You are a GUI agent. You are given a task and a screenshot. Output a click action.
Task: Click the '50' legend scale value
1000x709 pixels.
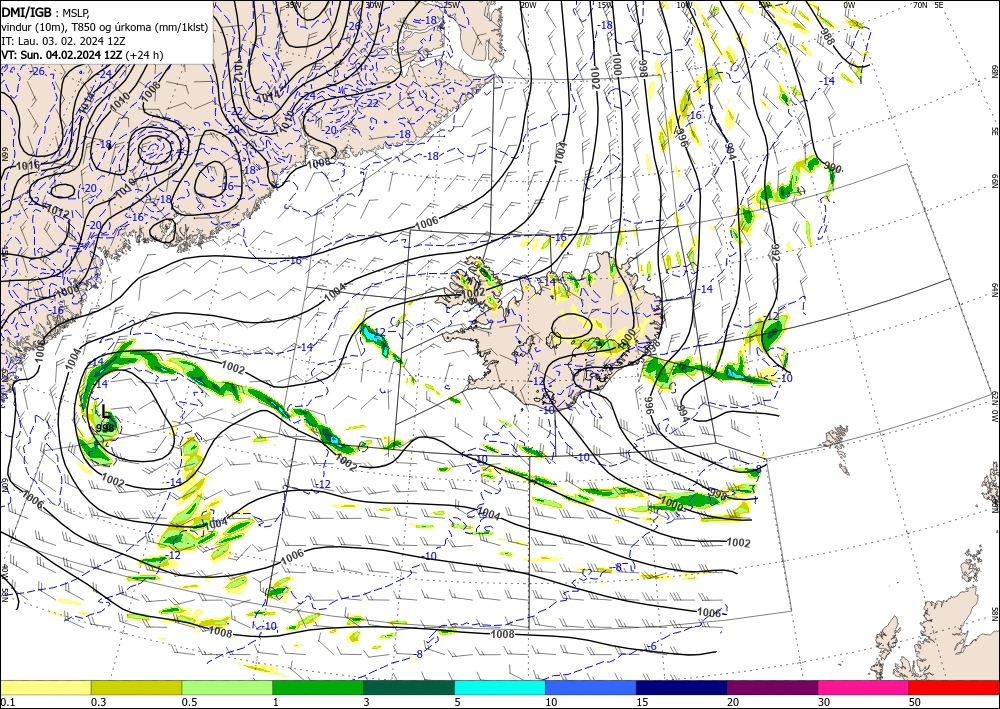915,702
